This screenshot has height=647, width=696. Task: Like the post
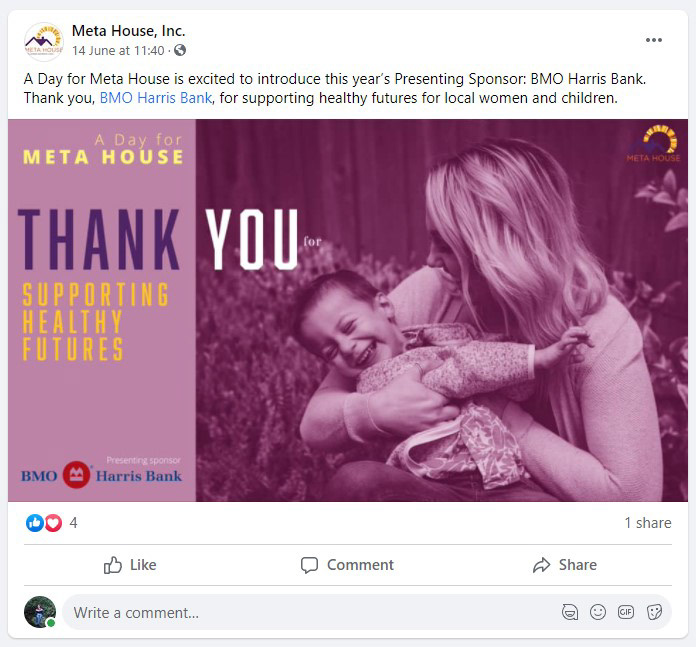[x=130, y=565]
